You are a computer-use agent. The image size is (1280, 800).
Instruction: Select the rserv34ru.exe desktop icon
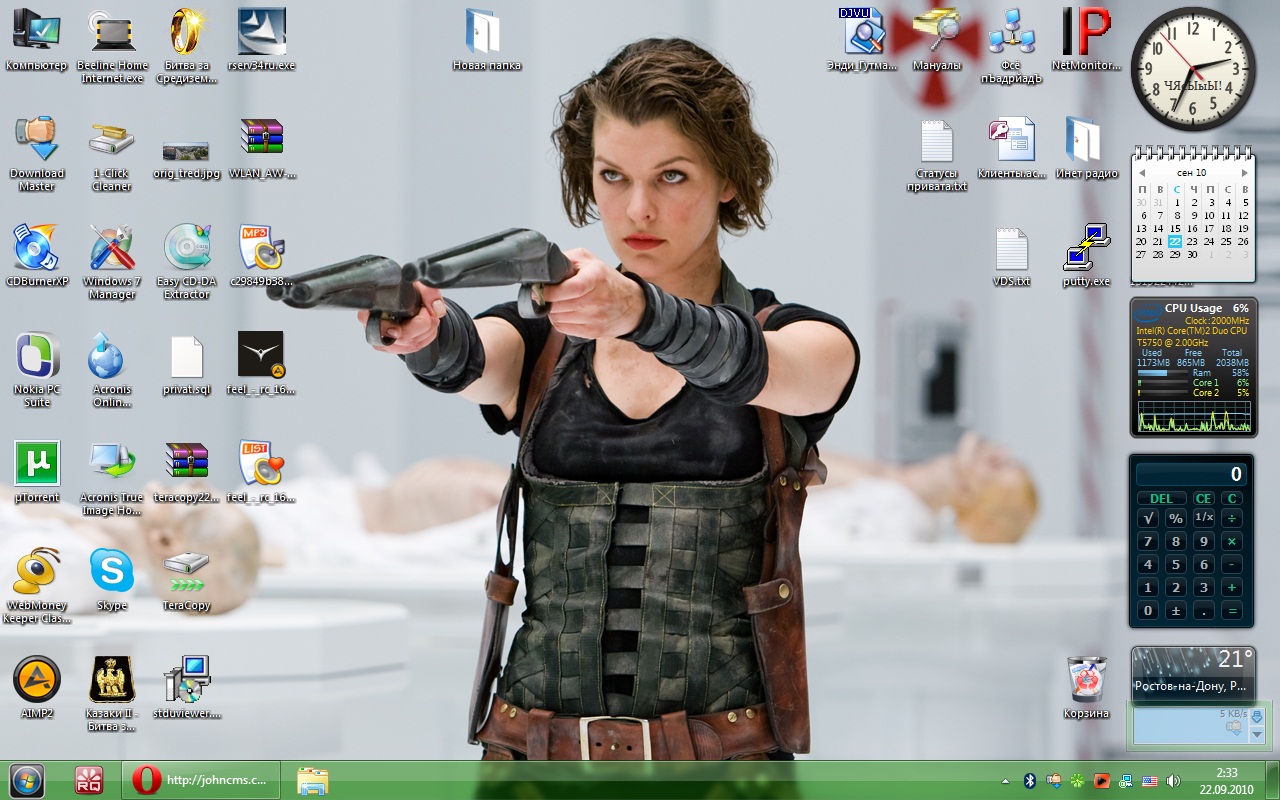point(262,40)
